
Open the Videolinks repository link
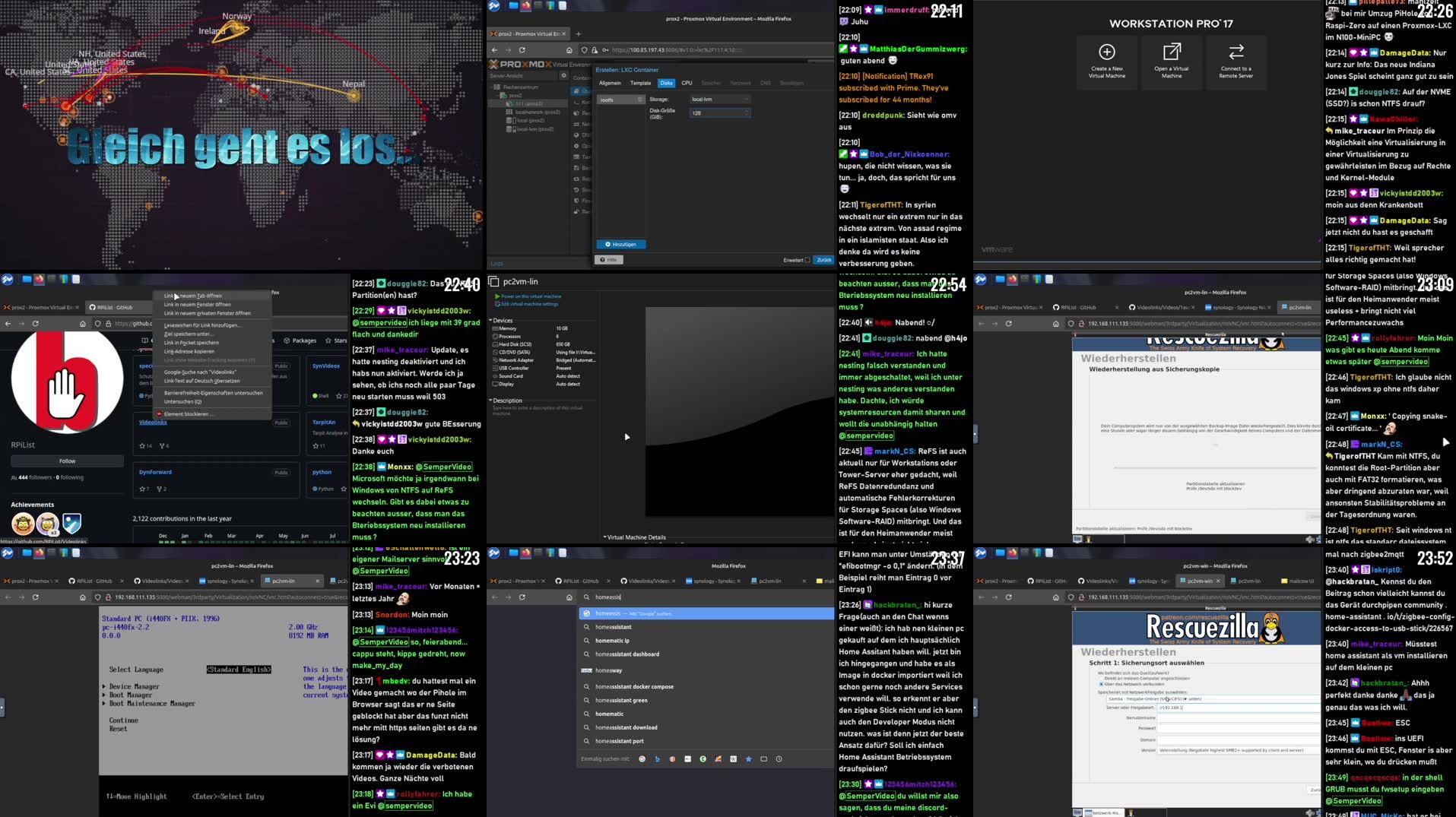click(153, 422)
